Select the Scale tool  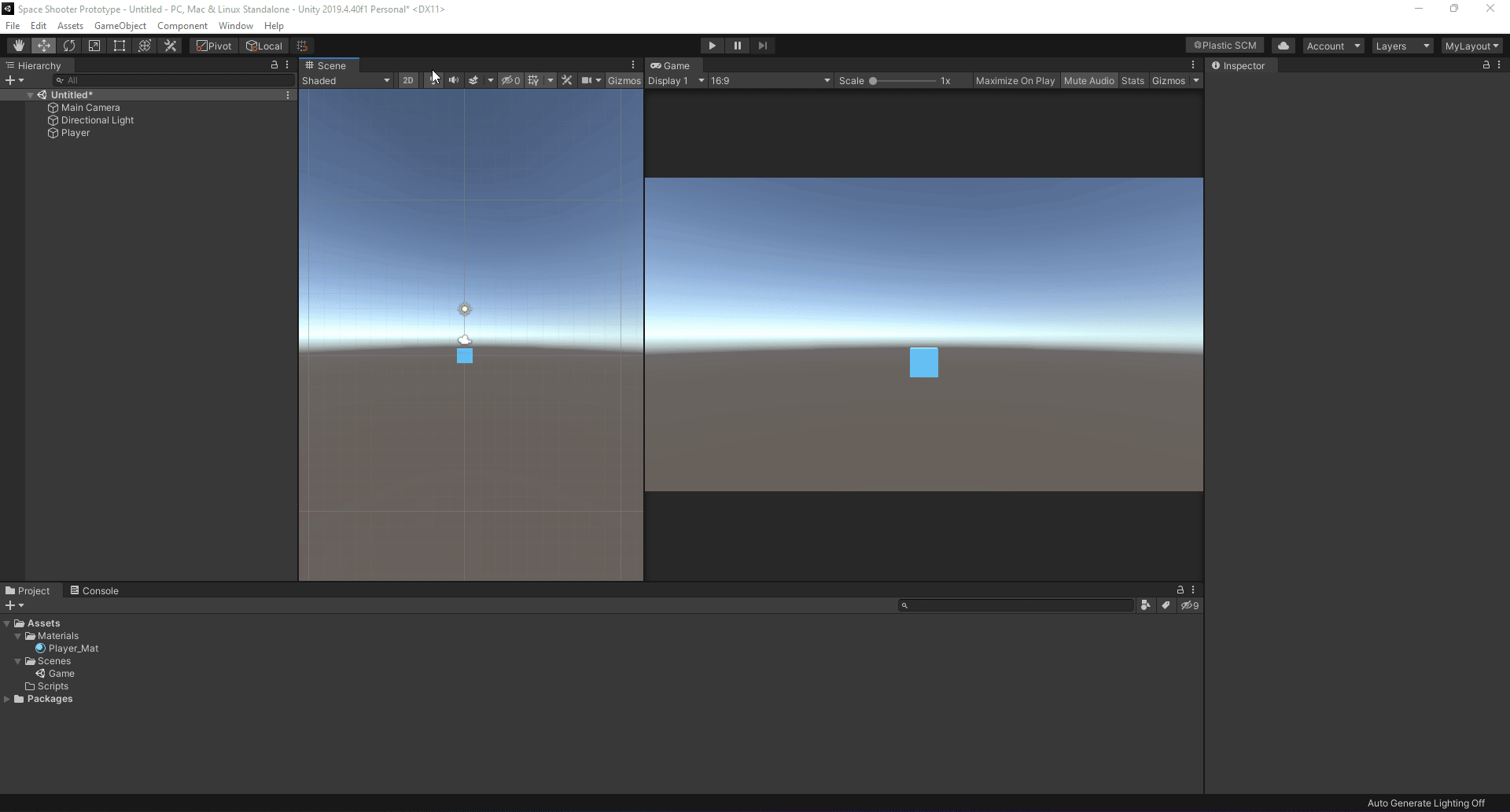(x=94, y=46)
